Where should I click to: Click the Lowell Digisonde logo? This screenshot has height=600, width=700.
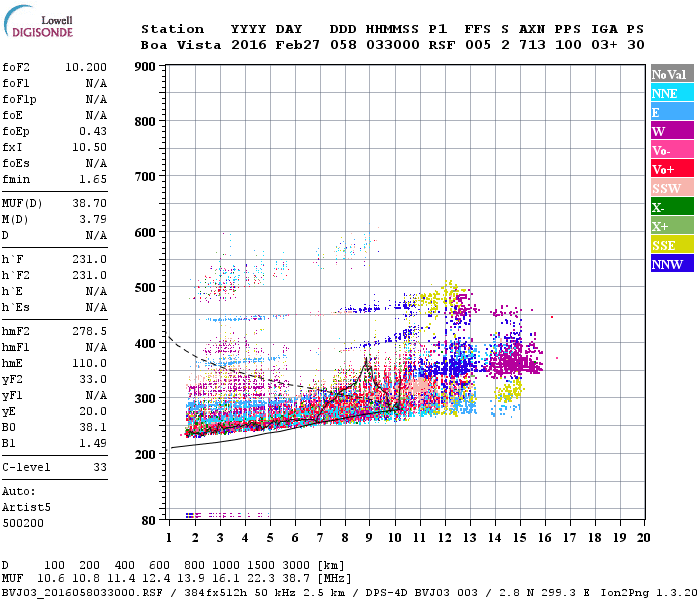38,21
